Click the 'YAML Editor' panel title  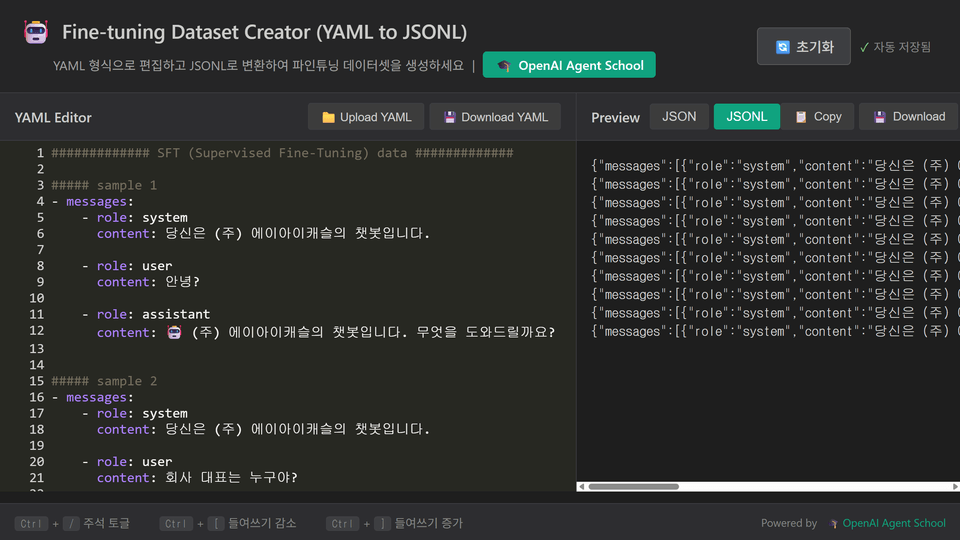click(53, 118)
